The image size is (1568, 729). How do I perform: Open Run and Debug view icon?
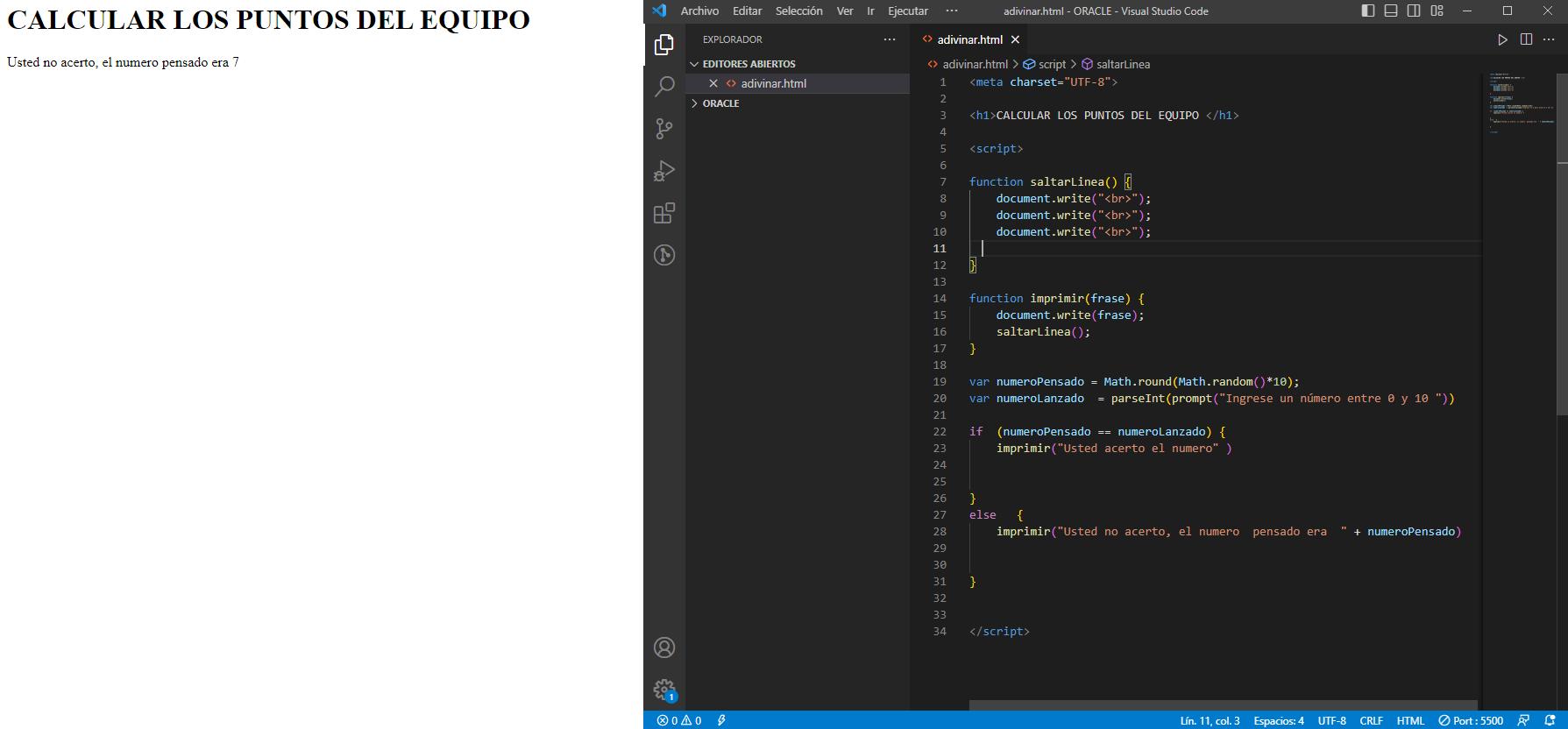pos(664,171)
